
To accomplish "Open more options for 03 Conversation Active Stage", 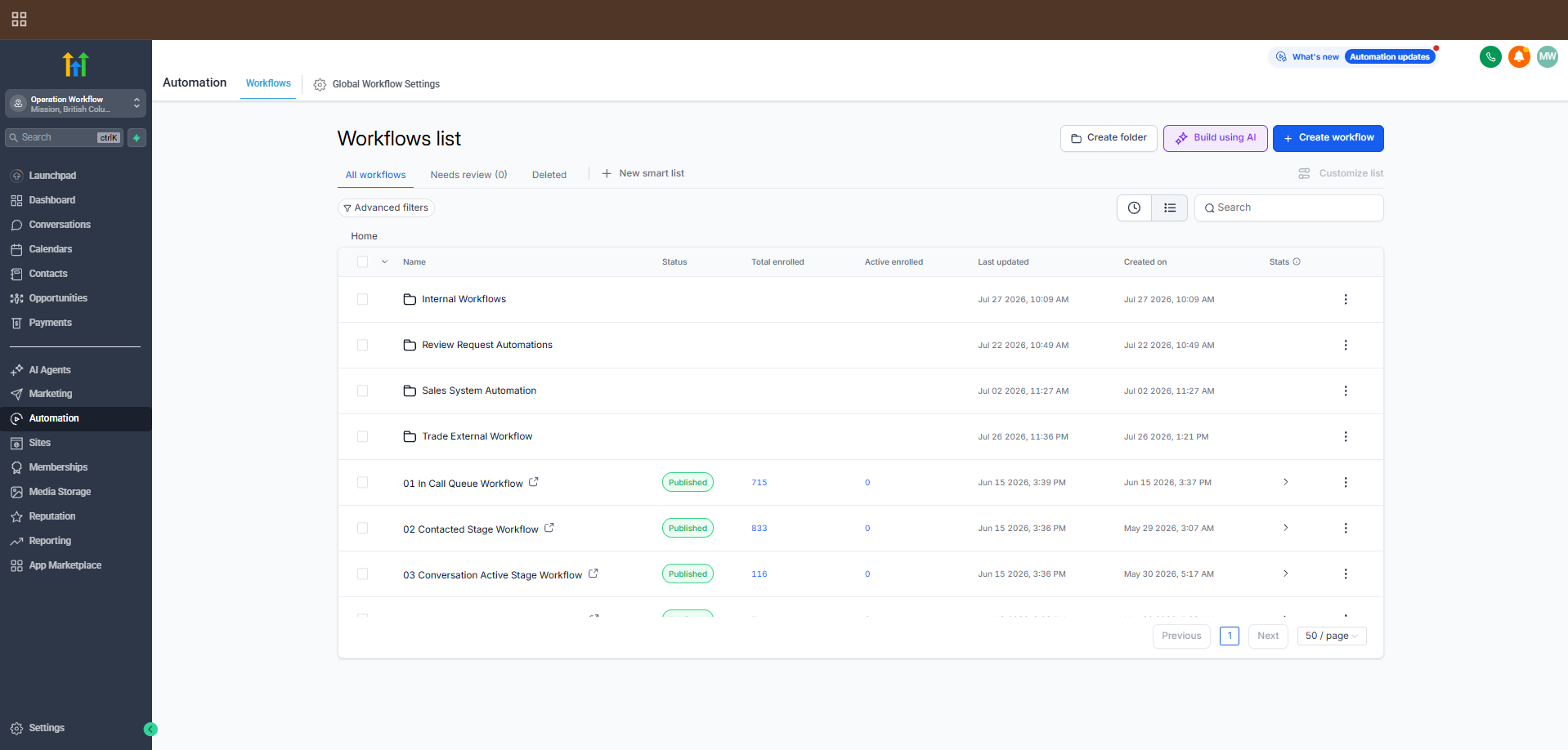I will click(x=1346, y=574).
